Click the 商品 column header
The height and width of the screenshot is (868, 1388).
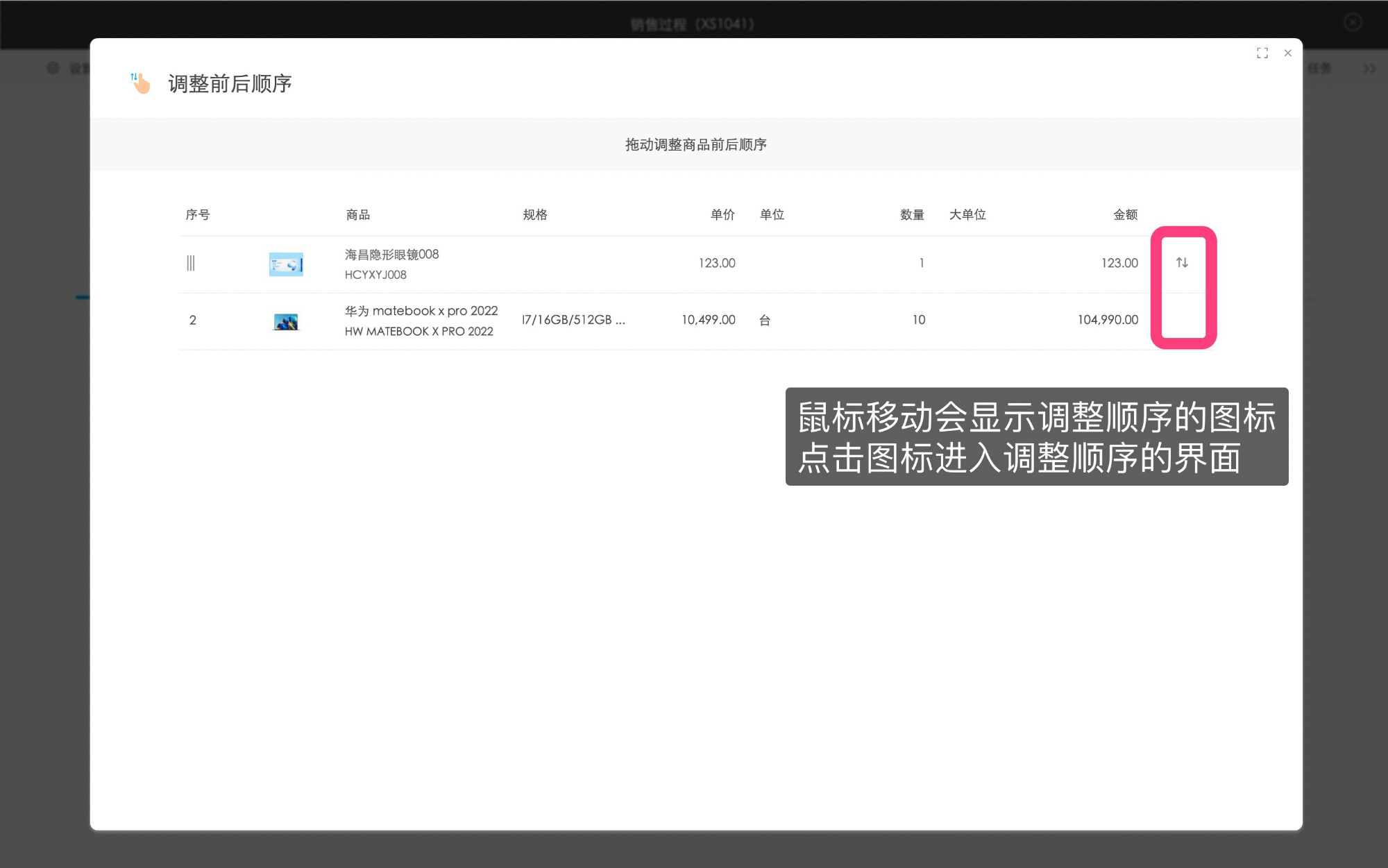point(357,214)
